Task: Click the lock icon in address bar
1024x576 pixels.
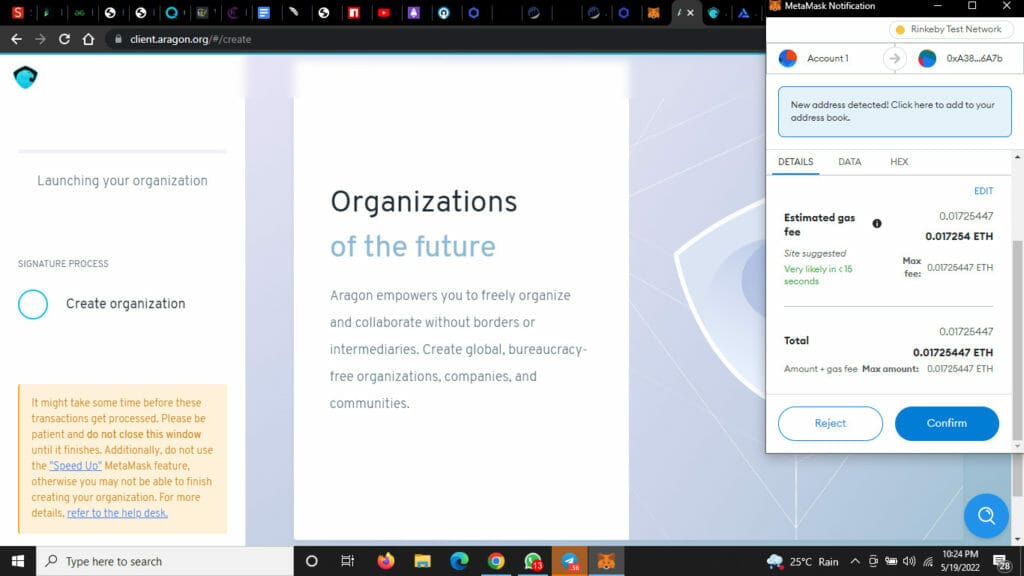Action: [x=118, y=39]
